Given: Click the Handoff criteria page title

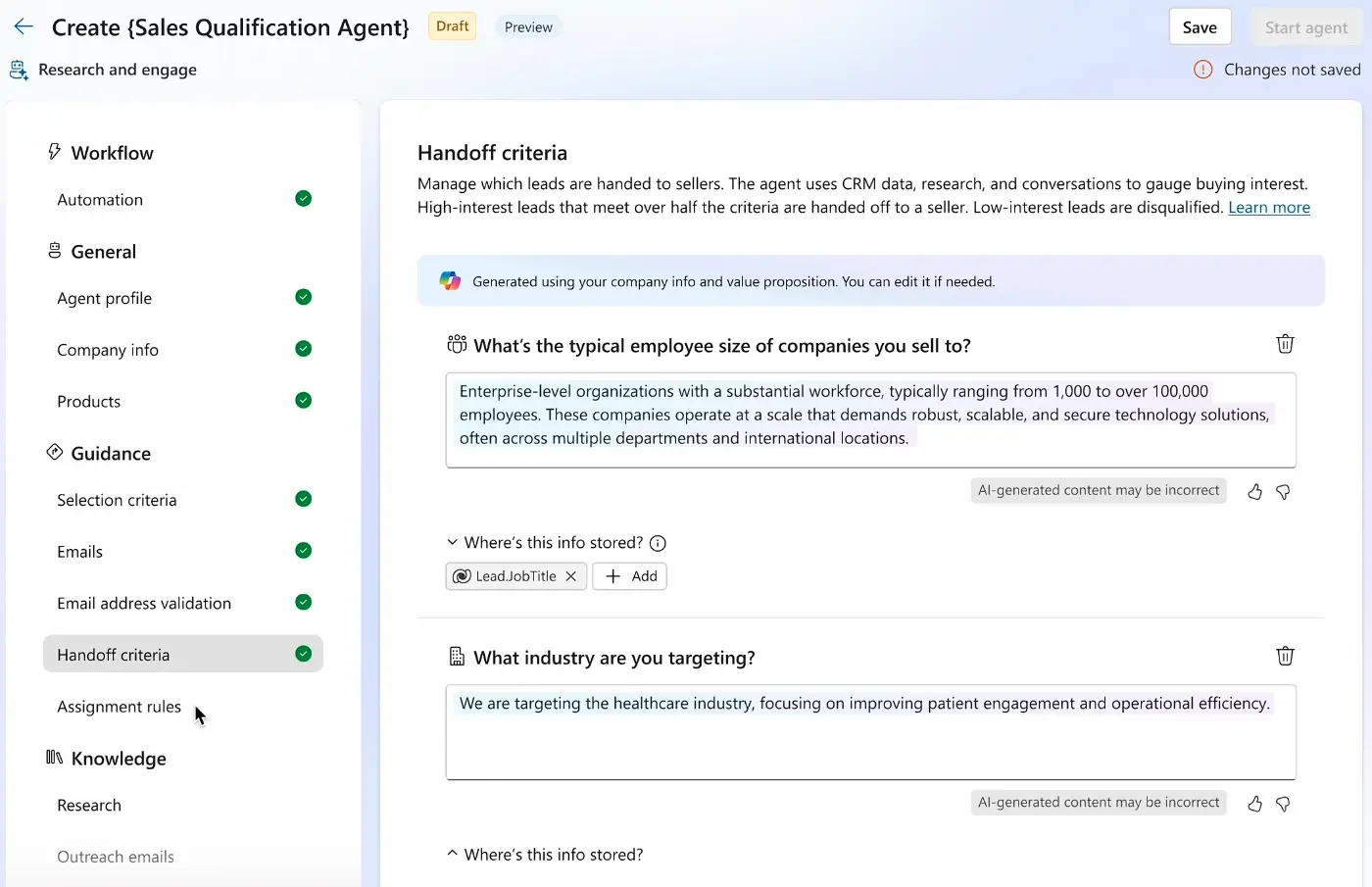Looking at the screenshot, I should pos(492,153).
